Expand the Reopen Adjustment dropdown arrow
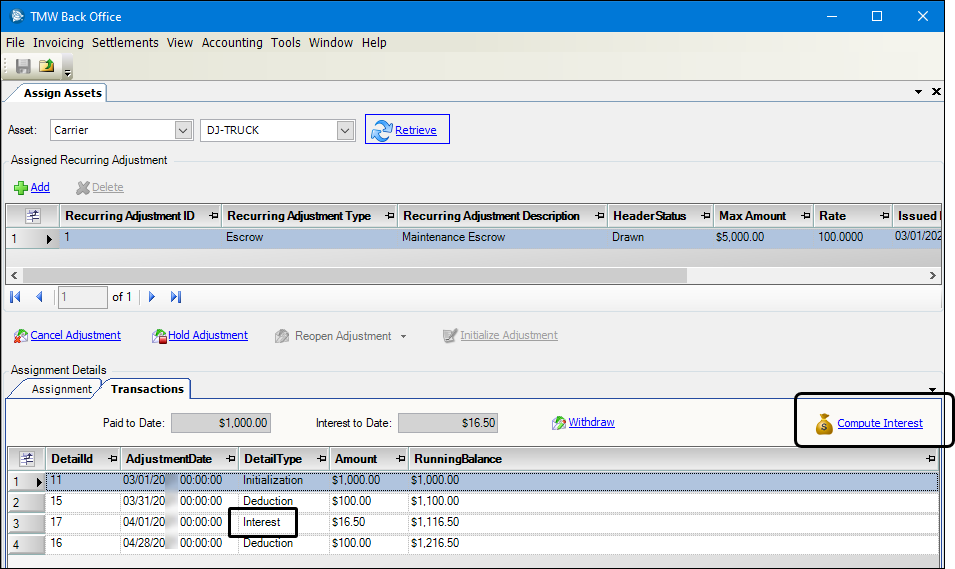Image resolution: width=955 pixels, height=569 pixels. point(404,337)
